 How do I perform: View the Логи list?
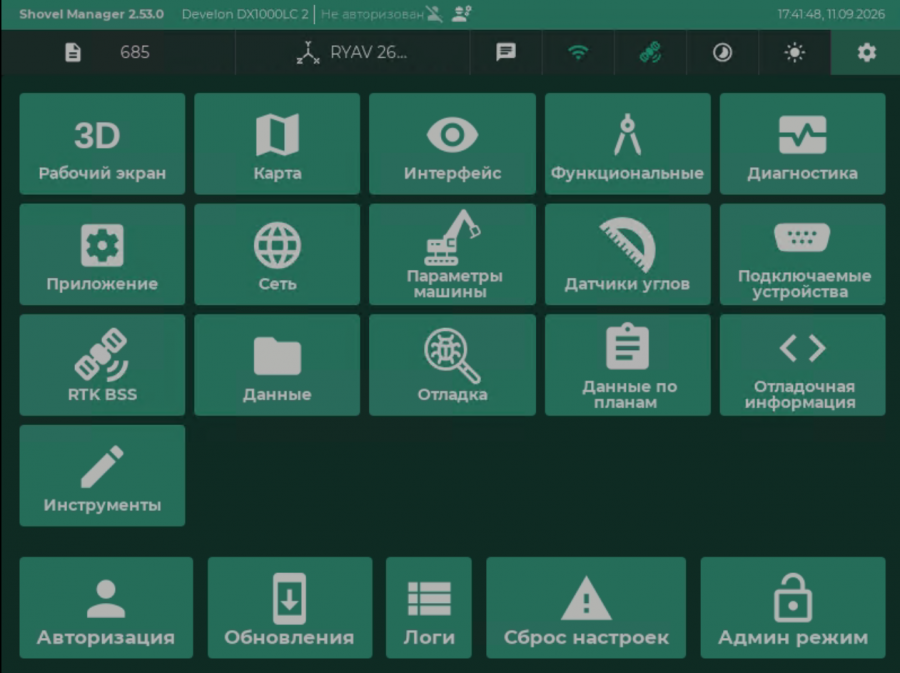[429, 608]
